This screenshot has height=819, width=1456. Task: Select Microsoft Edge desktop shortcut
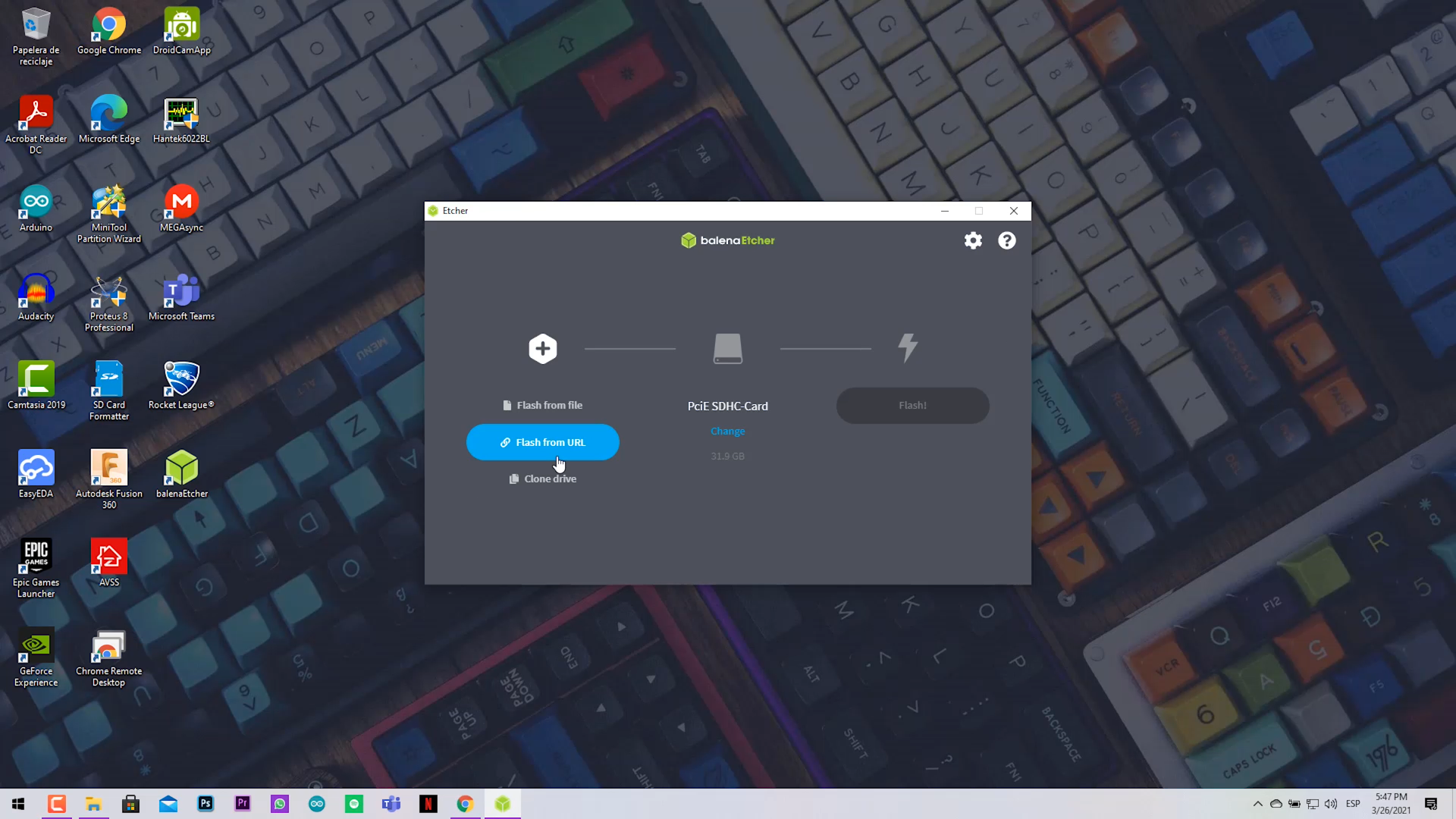click(109, 121)
